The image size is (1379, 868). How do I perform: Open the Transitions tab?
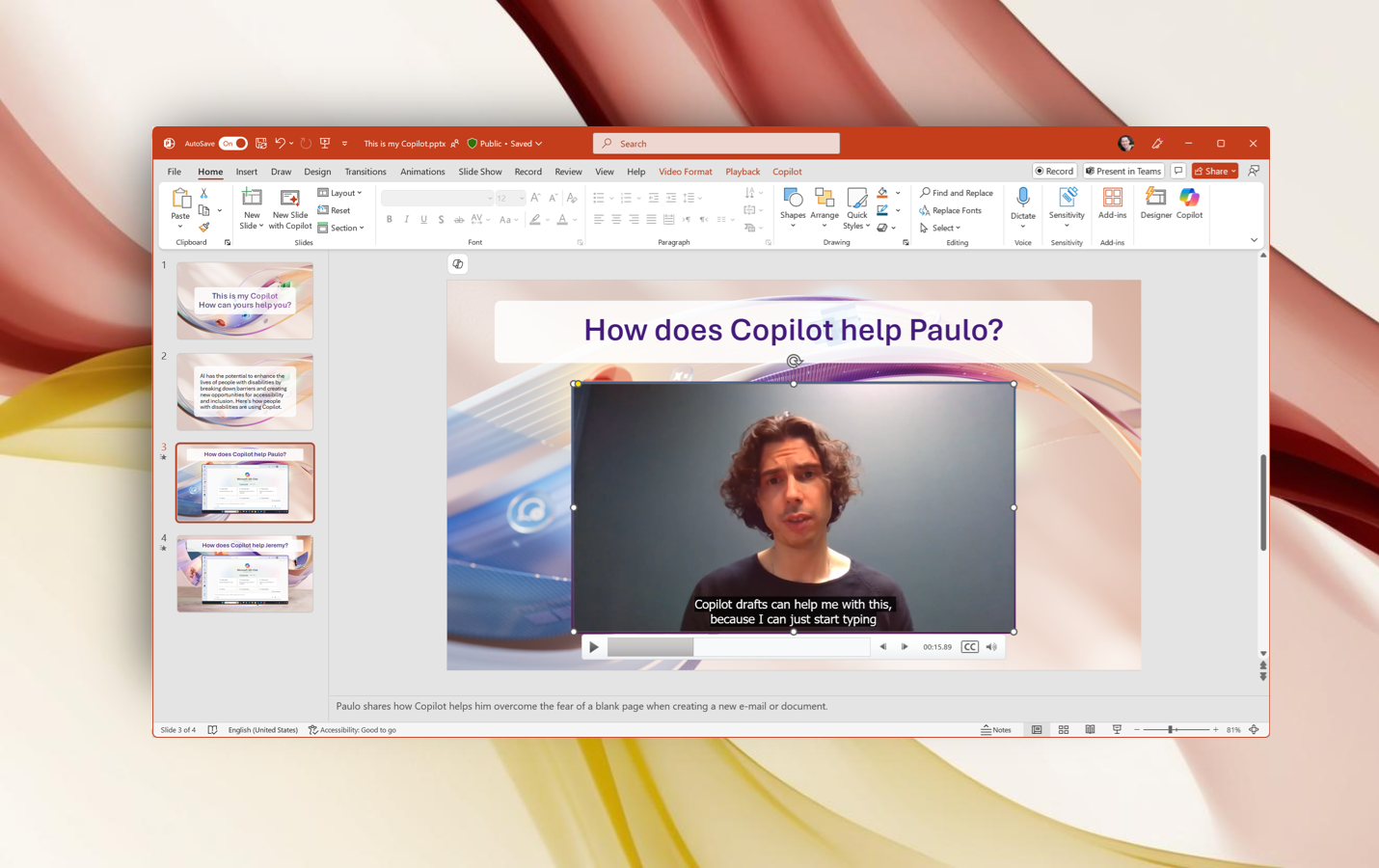(x=365, y=172)
